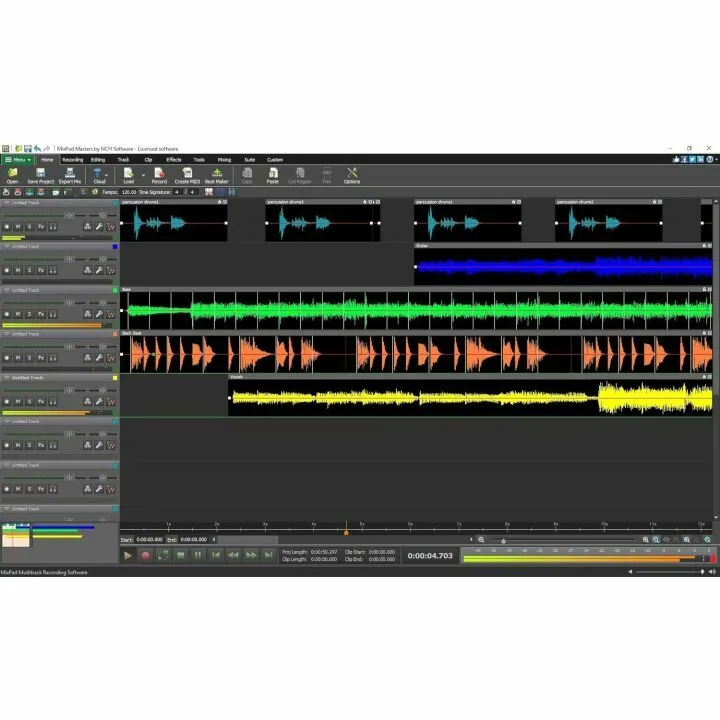Open the wrench settings on the fourth track

99,358
